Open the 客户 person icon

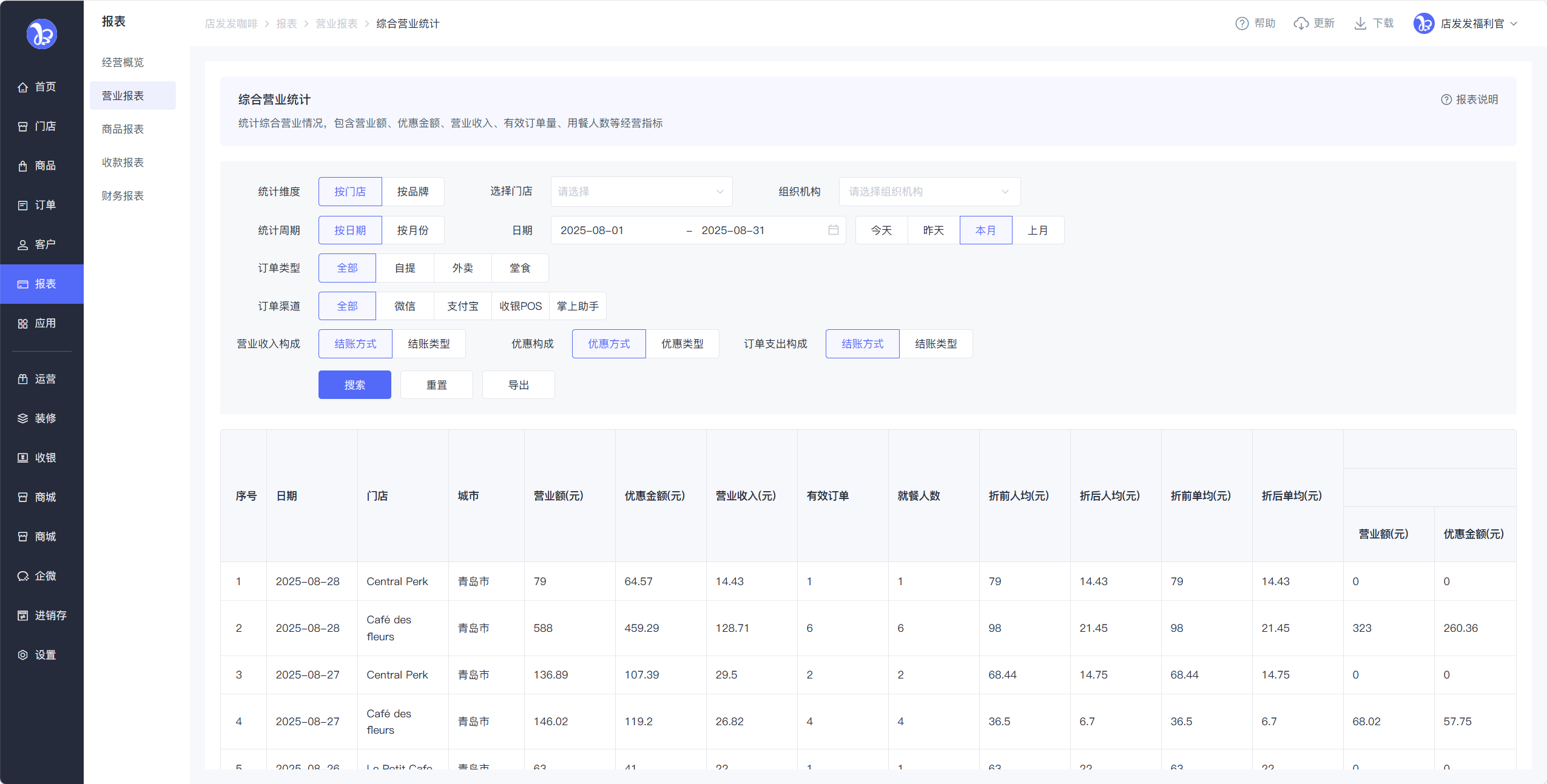23,245
